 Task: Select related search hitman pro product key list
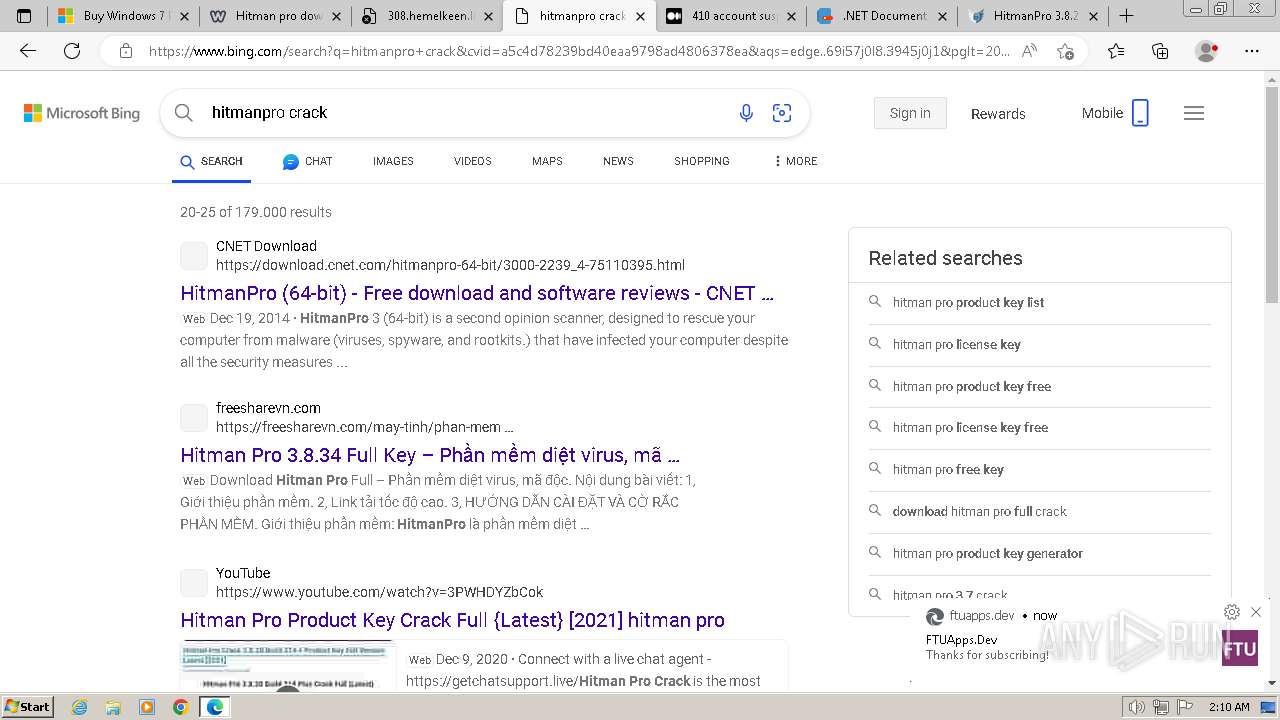[x=968, y=302]
